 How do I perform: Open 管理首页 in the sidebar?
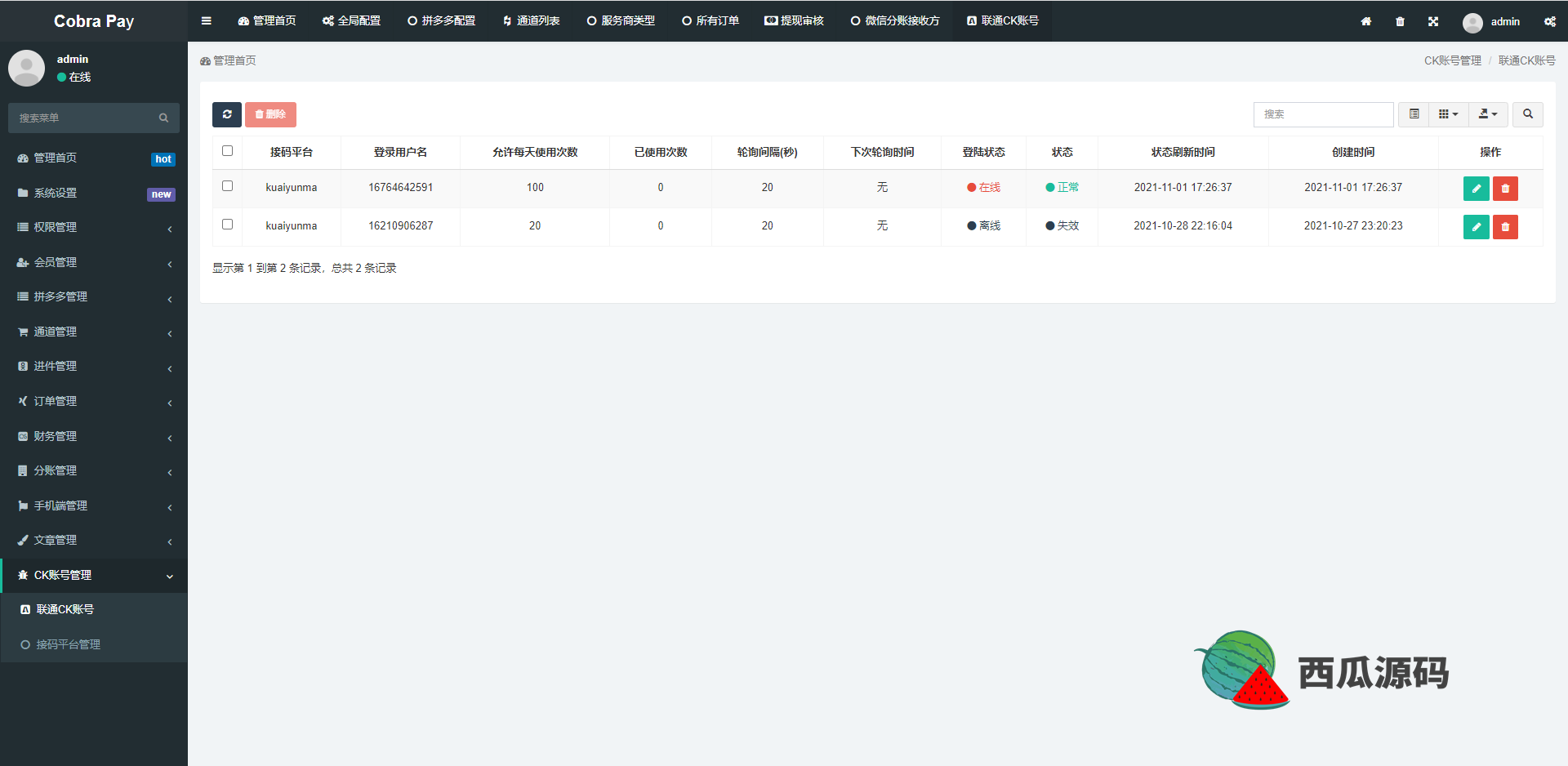pyautogui.click(x=94, y=158)
